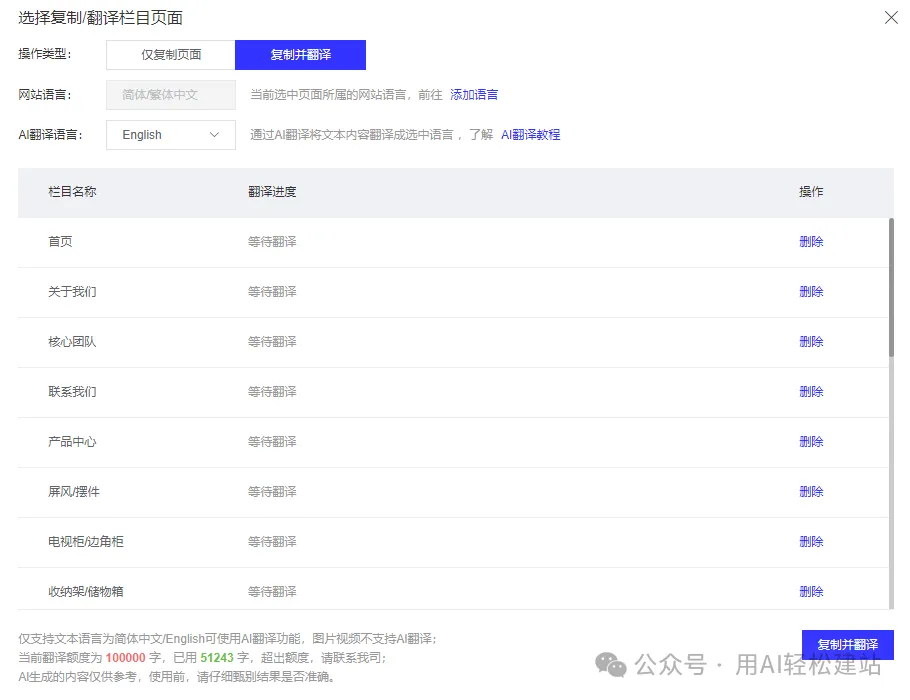Select the 栏目名称 column header
Screen dimensions: 910x700
[x=73, y=191]
